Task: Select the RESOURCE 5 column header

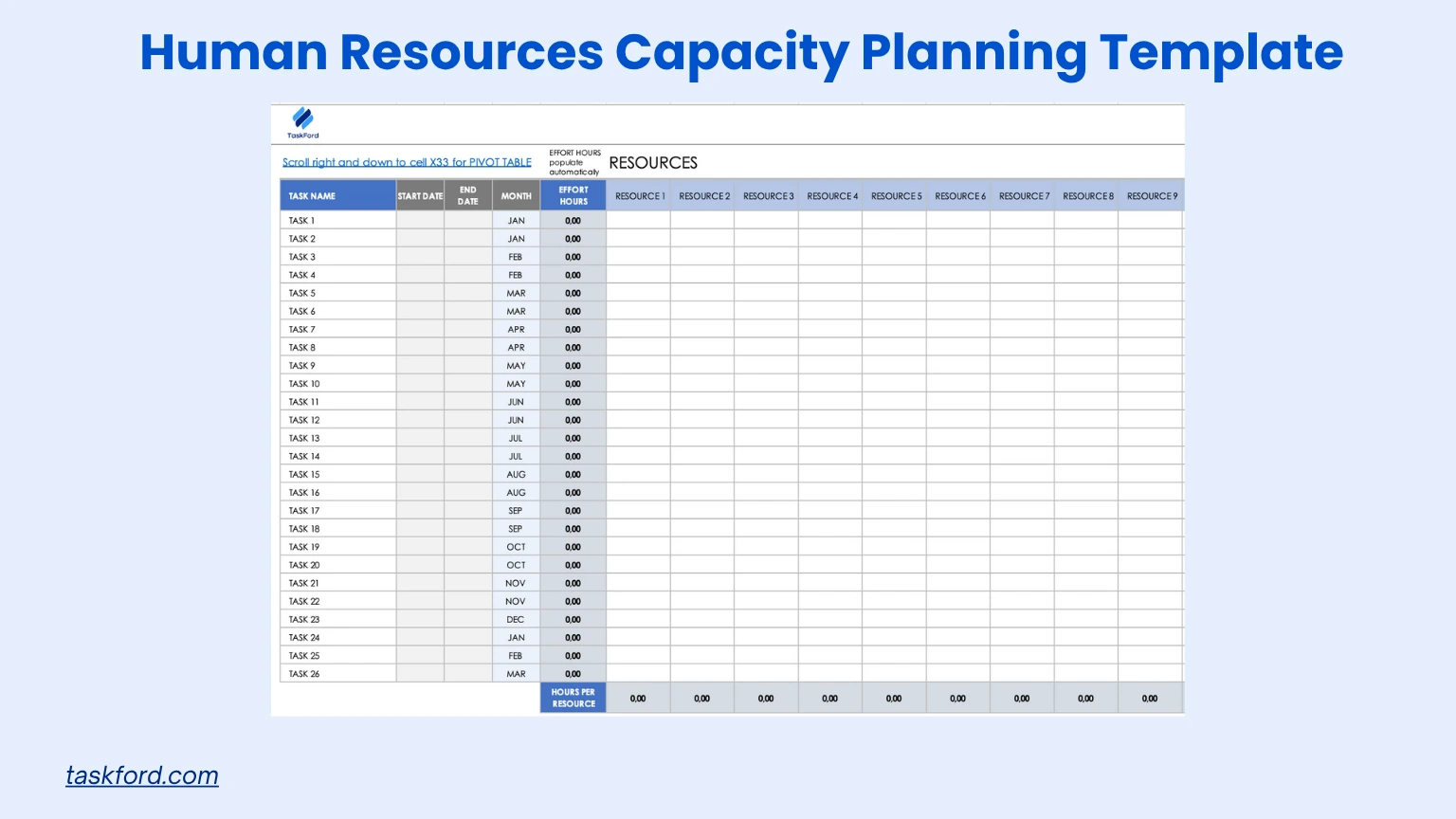Action: coord(896,195)
